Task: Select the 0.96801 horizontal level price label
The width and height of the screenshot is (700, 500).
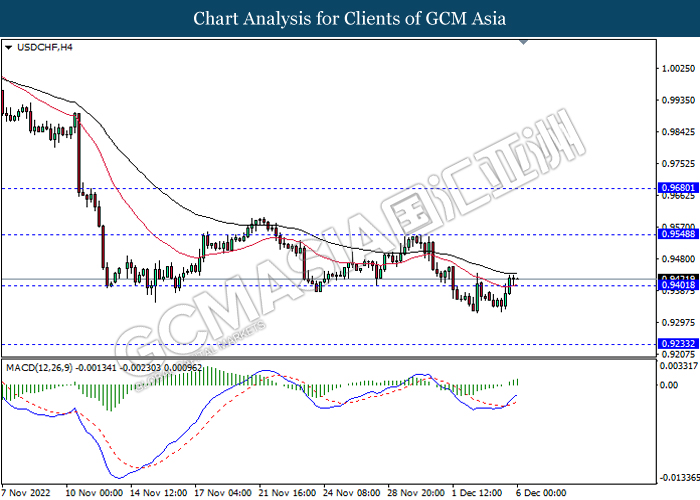Action: click(678, 188)
